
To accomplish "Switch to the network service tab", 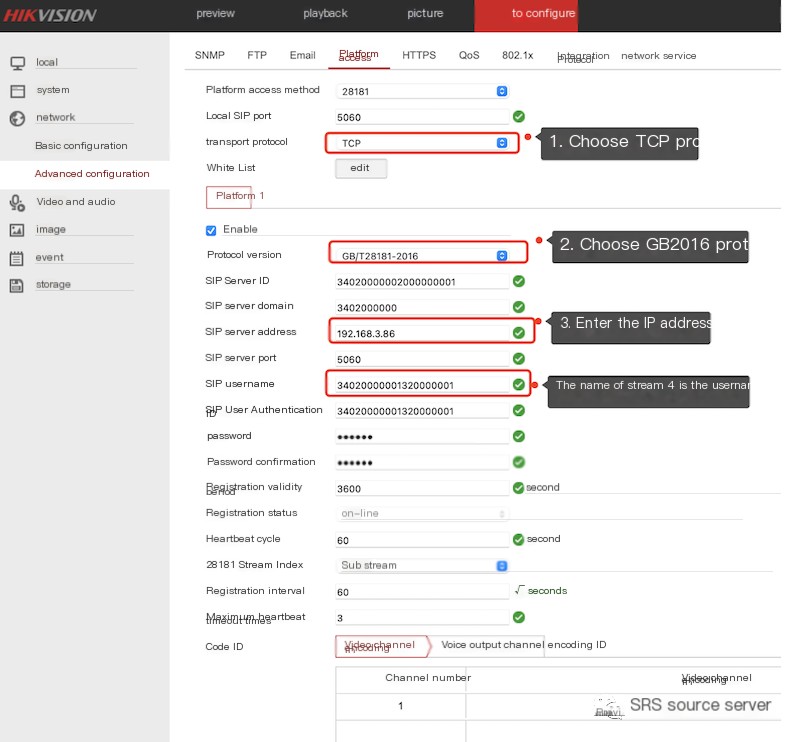I will click(658, 56).
